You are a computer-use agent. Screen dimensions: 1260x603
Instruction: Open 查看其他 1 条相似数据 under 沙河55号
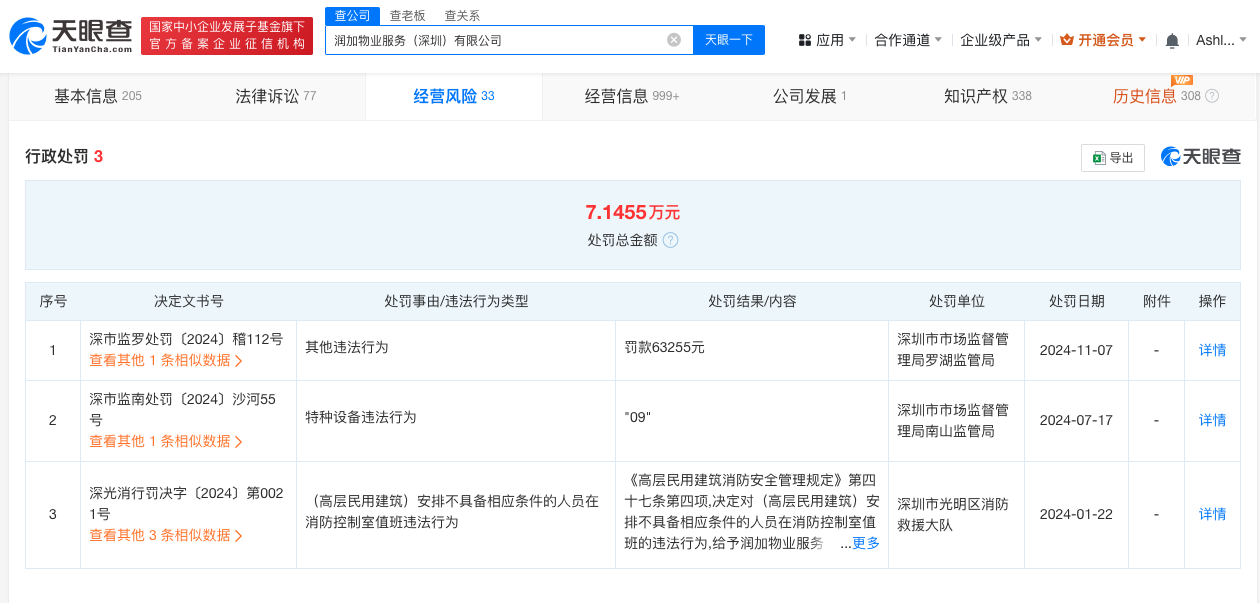click(x=166, y=441)
